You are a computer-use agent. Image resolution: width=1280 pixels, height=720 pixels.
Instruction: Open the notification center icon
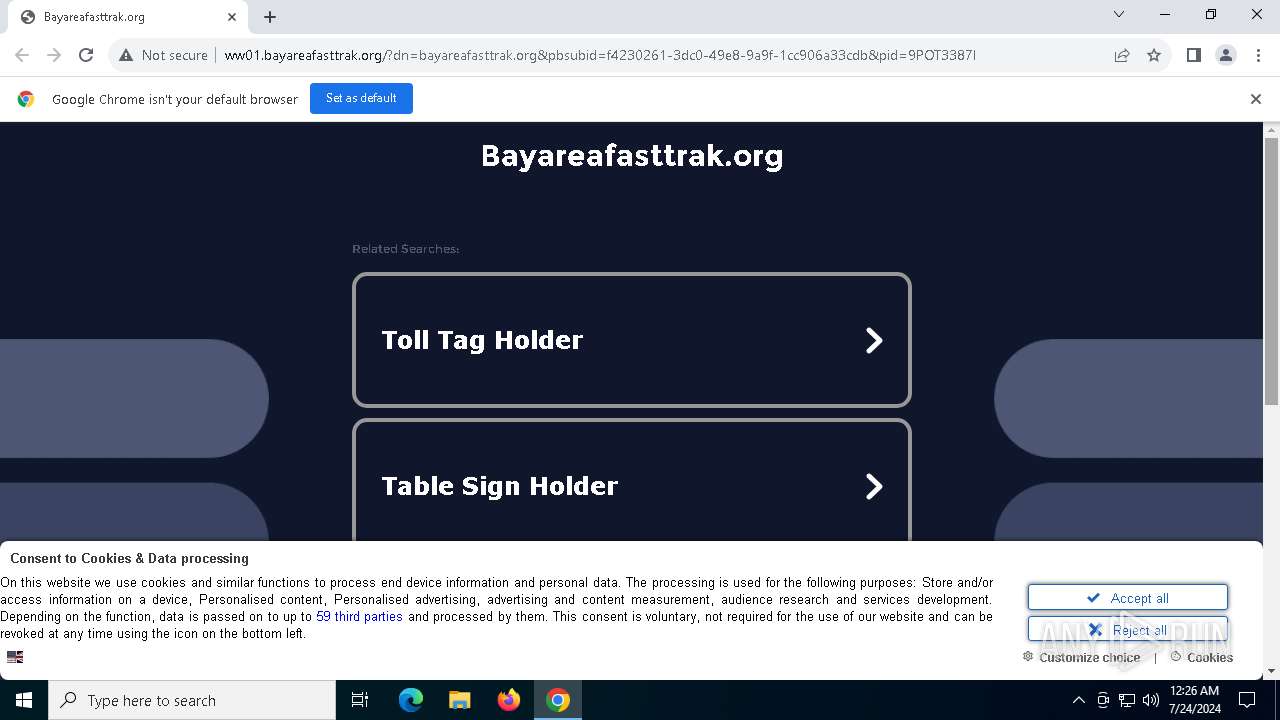[x=1247, y=700]
